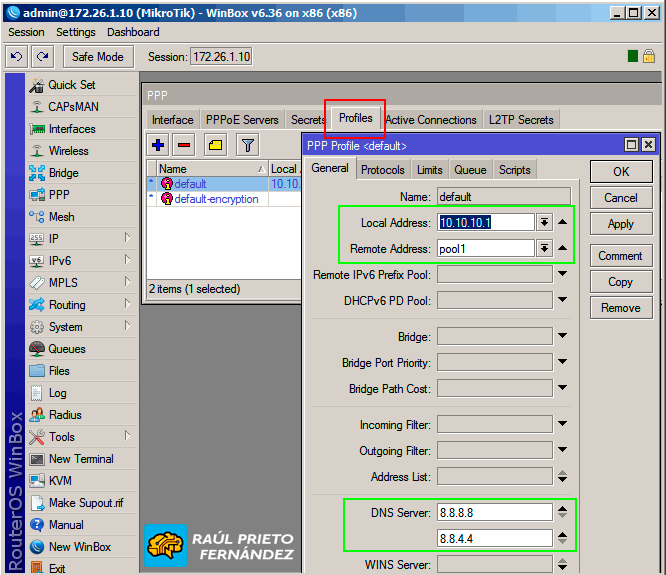Switch to the Protocols tab

coord(383,170)
